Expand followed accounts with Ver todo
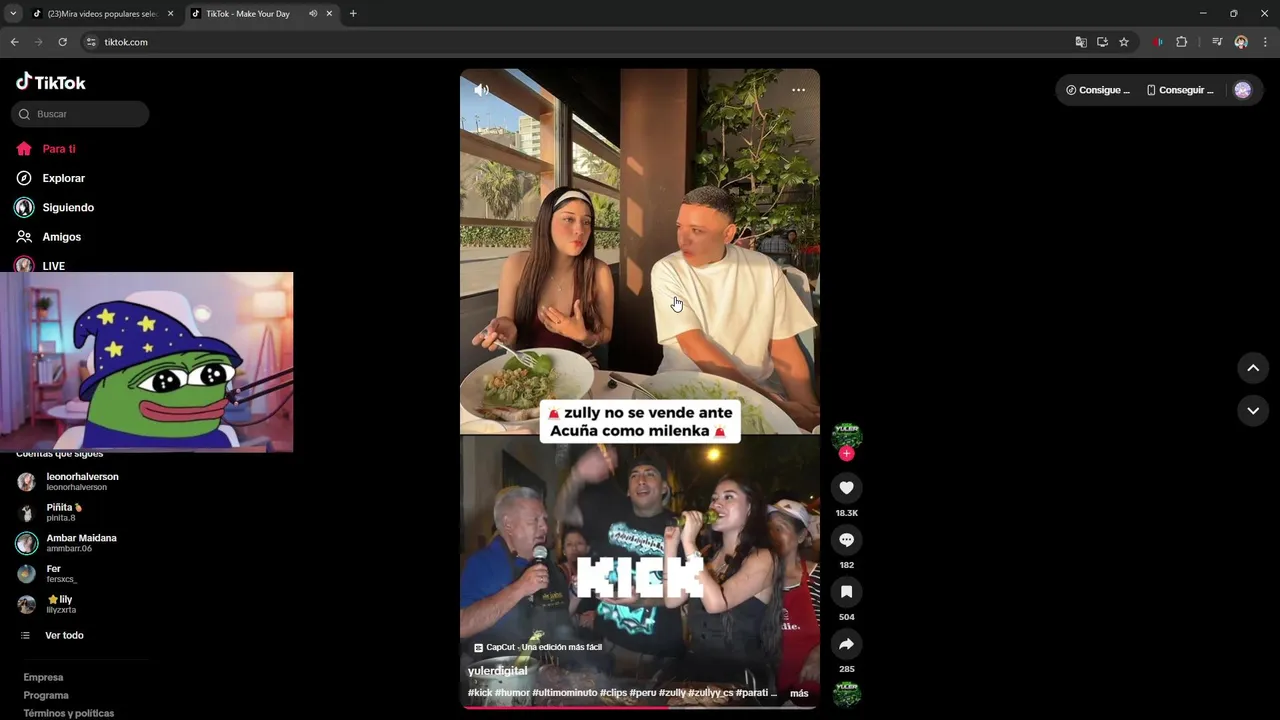The width and height of the screenshot is (1280, 720). click(54, 635)
